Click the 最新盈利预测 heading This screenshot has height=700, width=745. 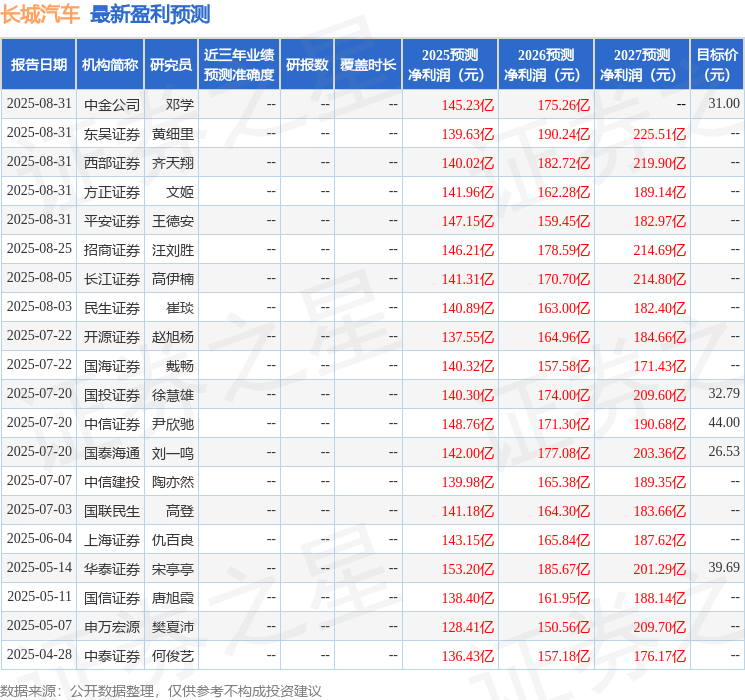pyautogui.click(x=150, y=14)
